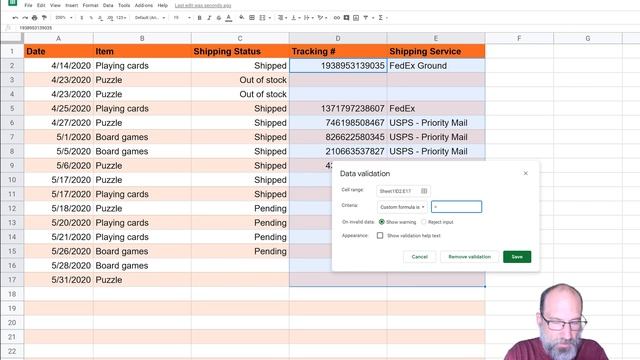Format as currency icon
This screenshot has height=360, width=640.
[82, 18]
